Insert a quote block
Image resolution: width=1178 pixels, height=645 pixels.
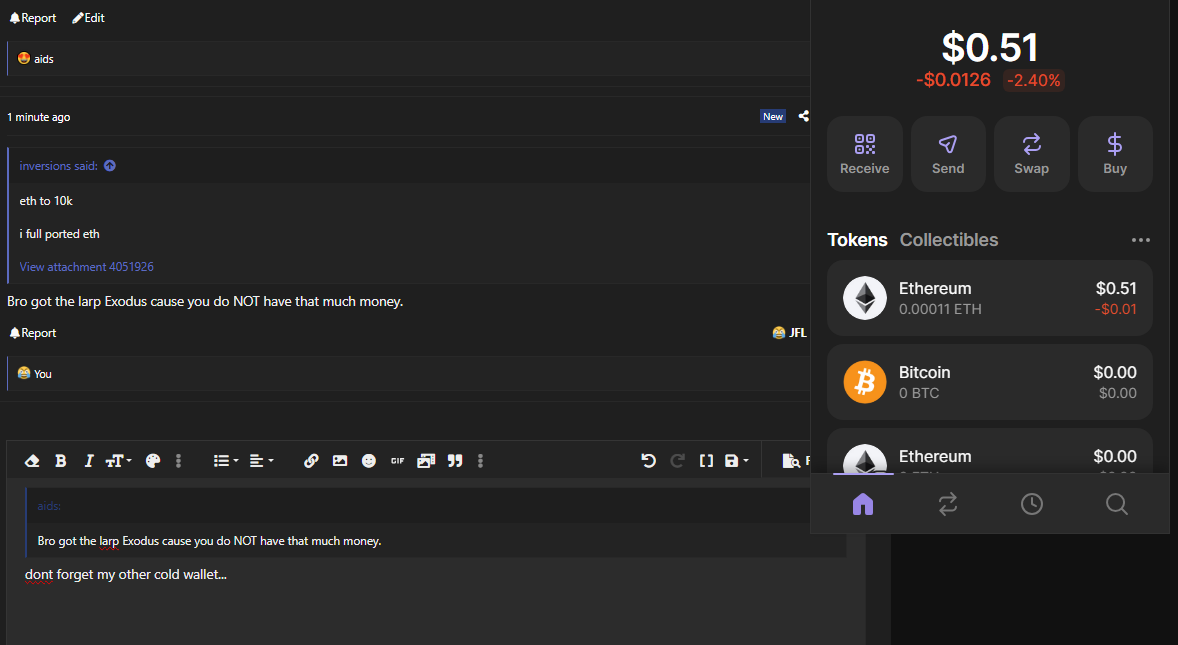pos(455,460)
